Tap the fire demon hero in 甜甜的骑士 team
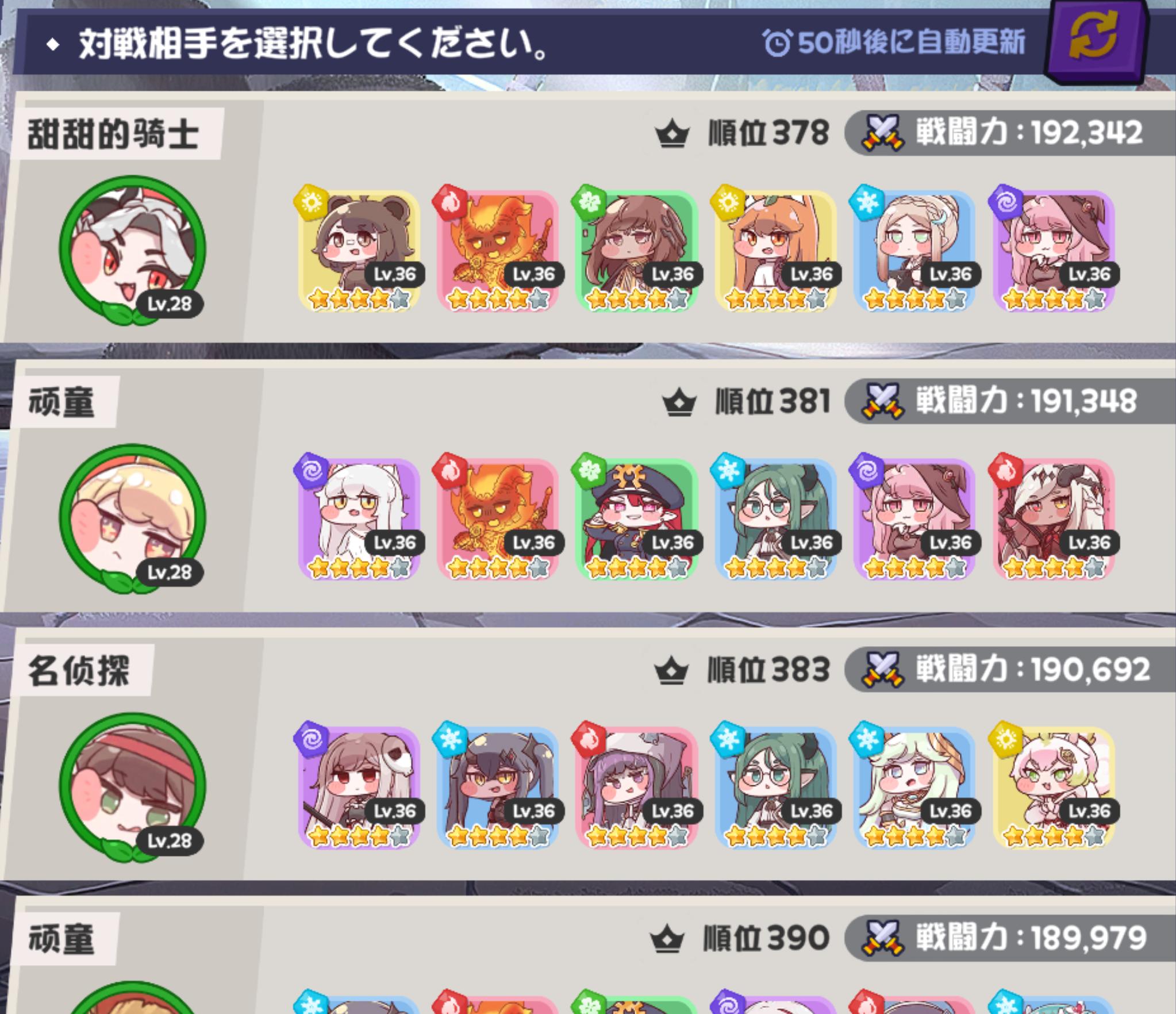 [498, 251]
